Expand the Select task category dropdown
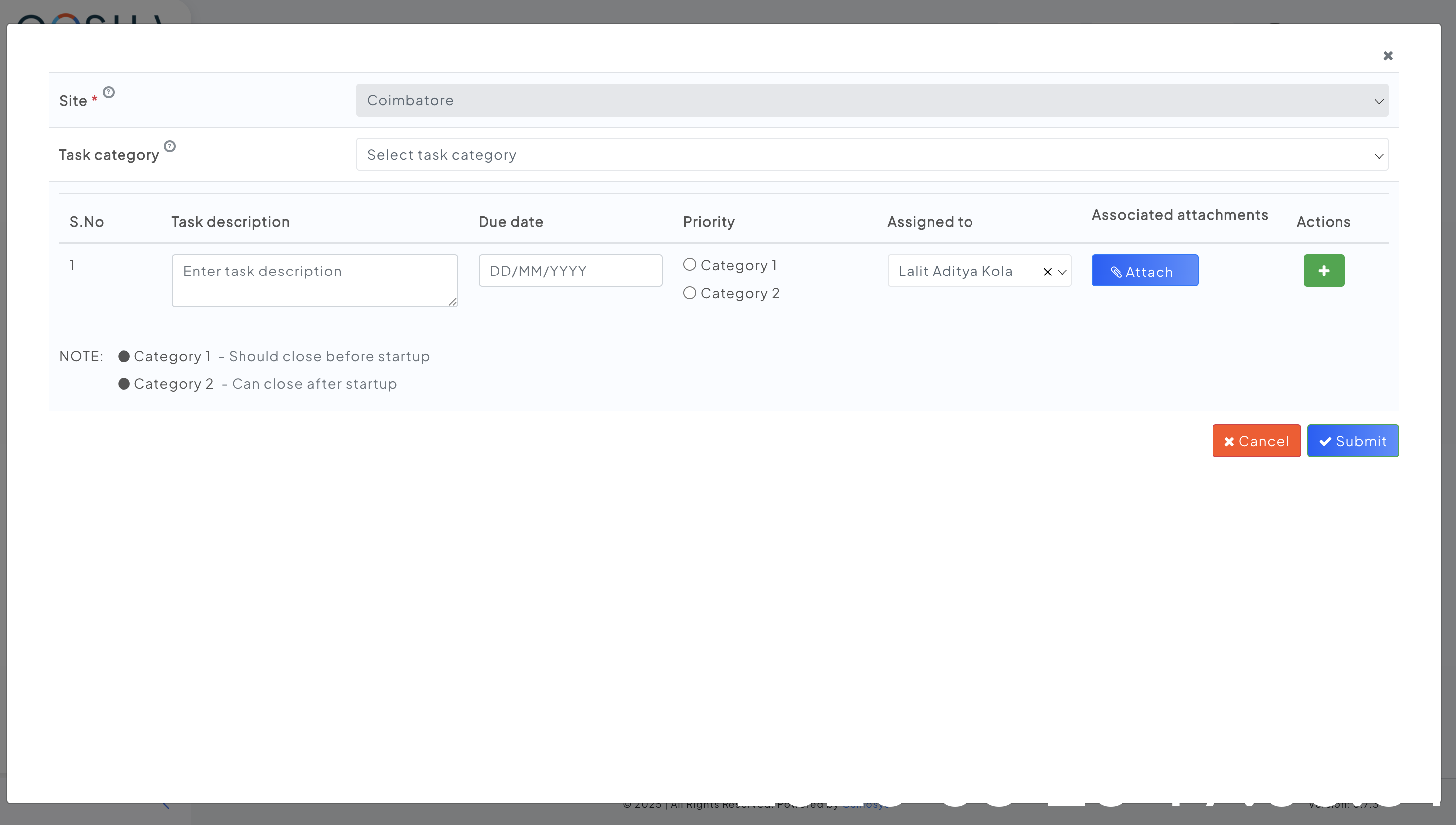The image size is (1456, 825). pyautogui.click(x=871, y=154)
